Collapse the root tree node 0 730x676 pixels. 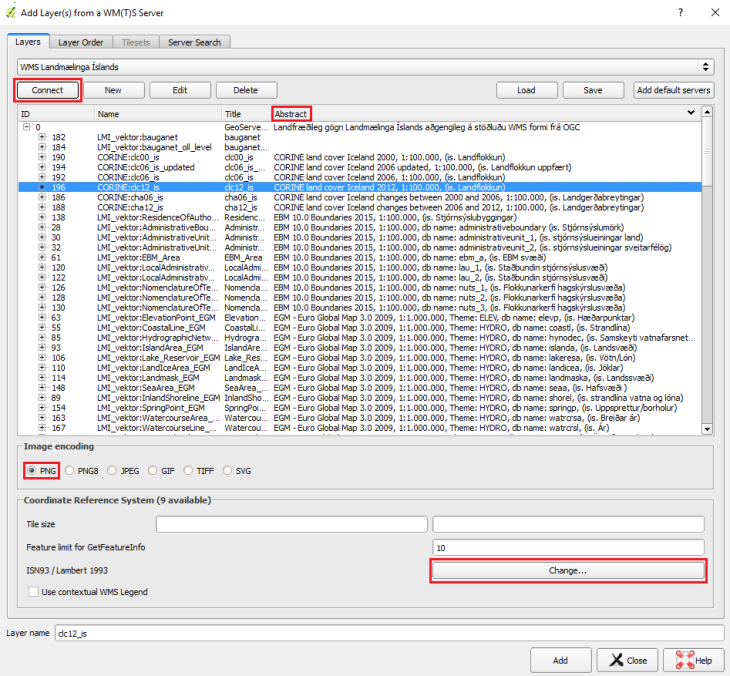coord(26,128)
